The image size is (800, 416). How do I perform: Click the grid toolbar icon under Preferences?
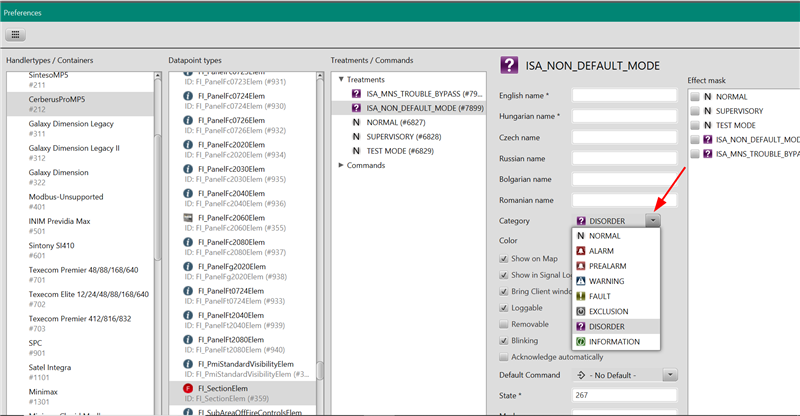click(17, 34)
